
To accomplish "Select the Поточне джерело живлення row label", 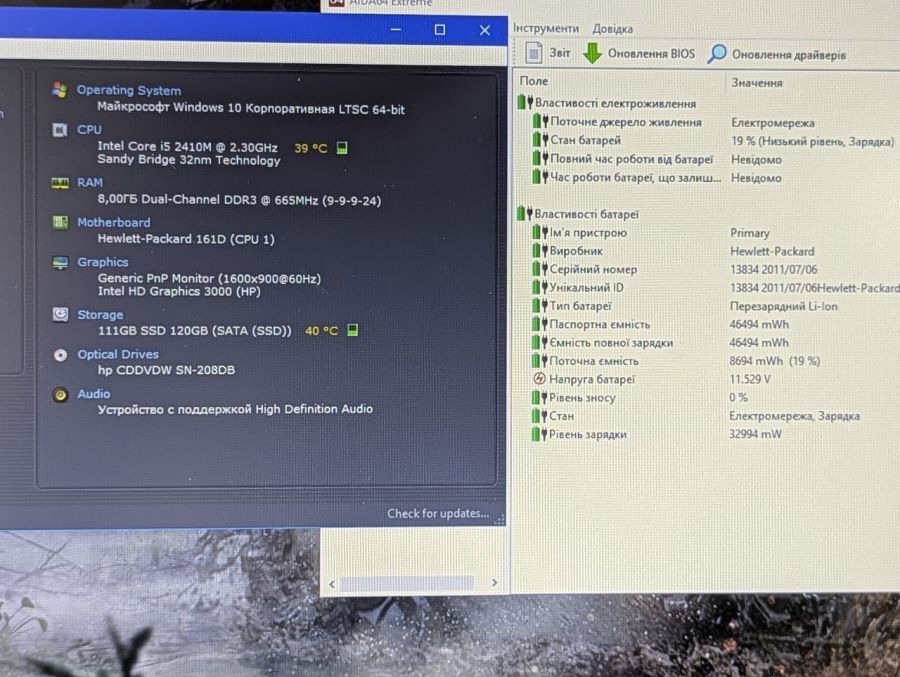I will tap(626, 122).
